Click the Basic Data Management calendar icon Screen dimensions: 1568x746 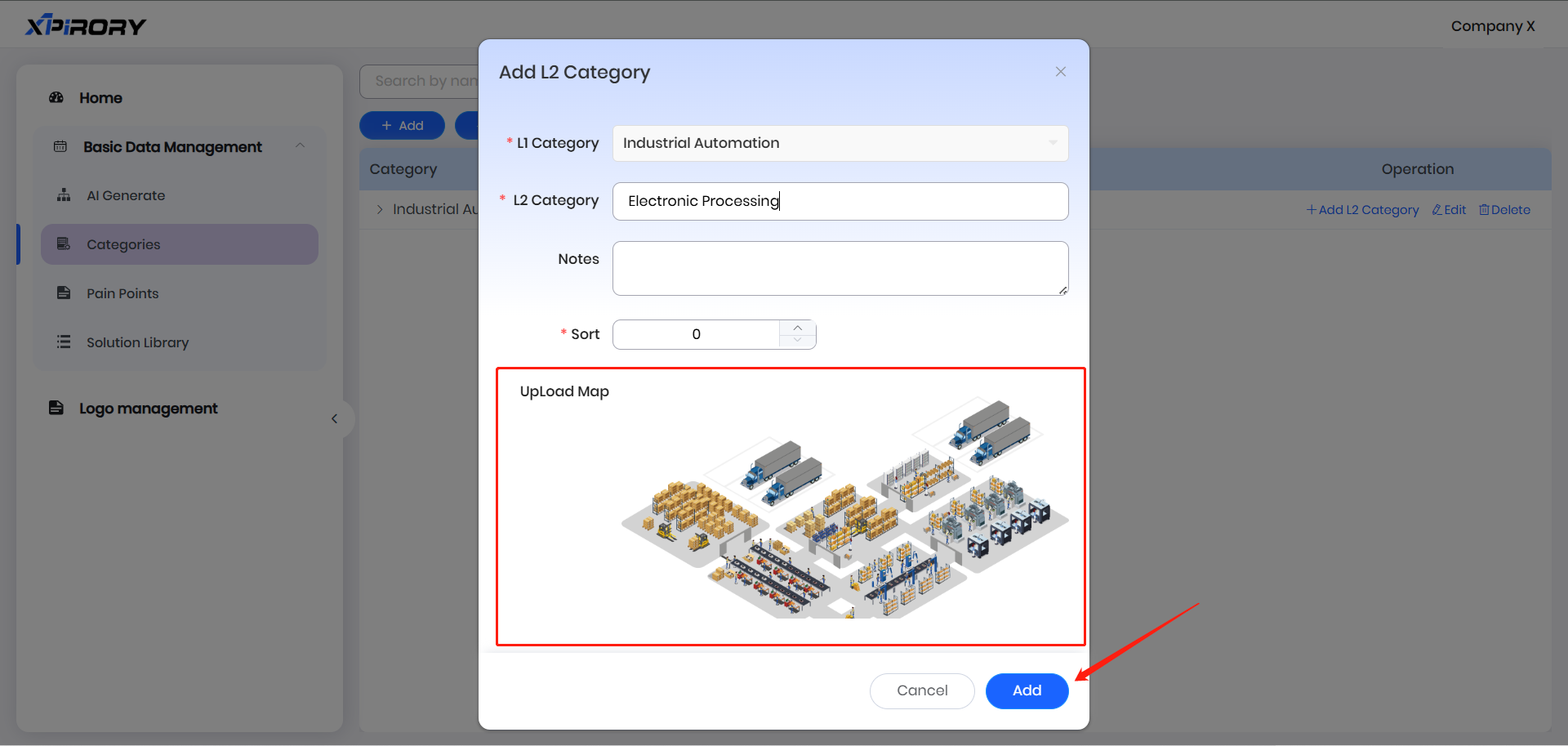(60, 147)
